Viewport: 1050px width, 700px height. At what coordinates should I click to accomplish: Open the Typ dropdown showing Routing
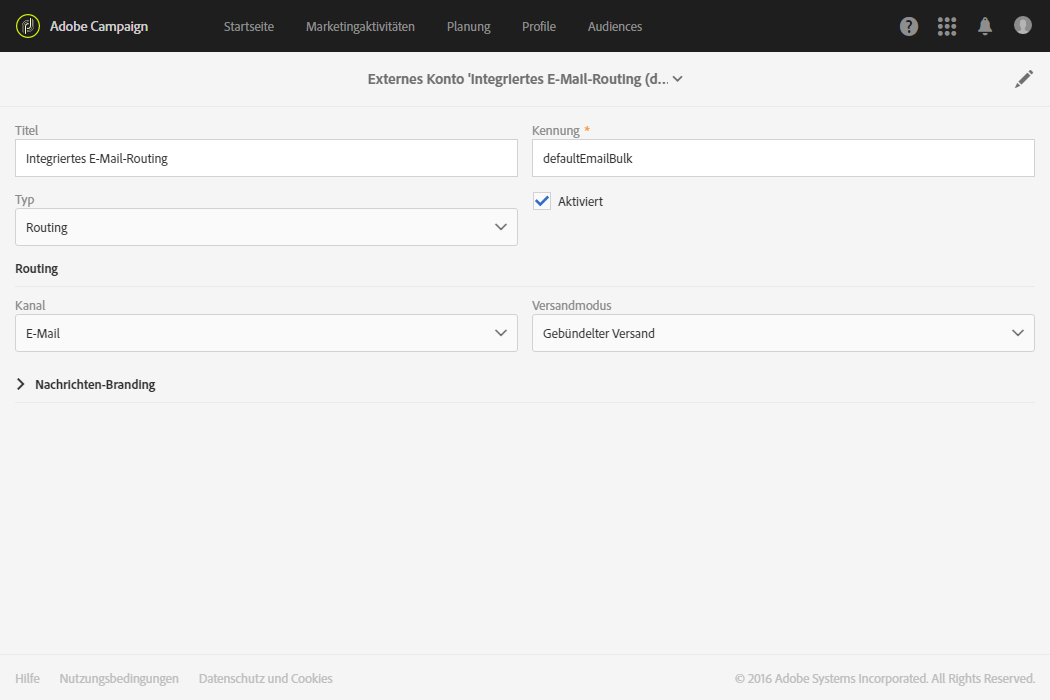click(x=266, y=227)
